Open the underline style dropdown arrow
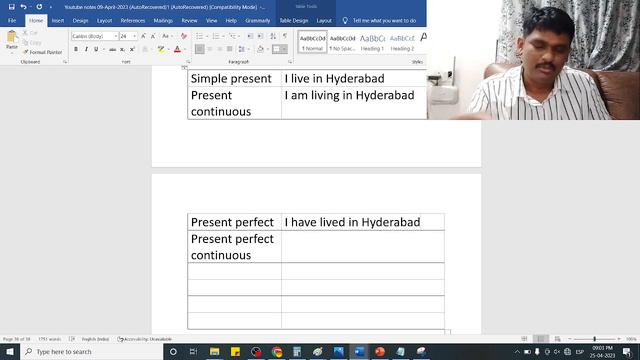 pyautogui.click(x=104, y=49)
